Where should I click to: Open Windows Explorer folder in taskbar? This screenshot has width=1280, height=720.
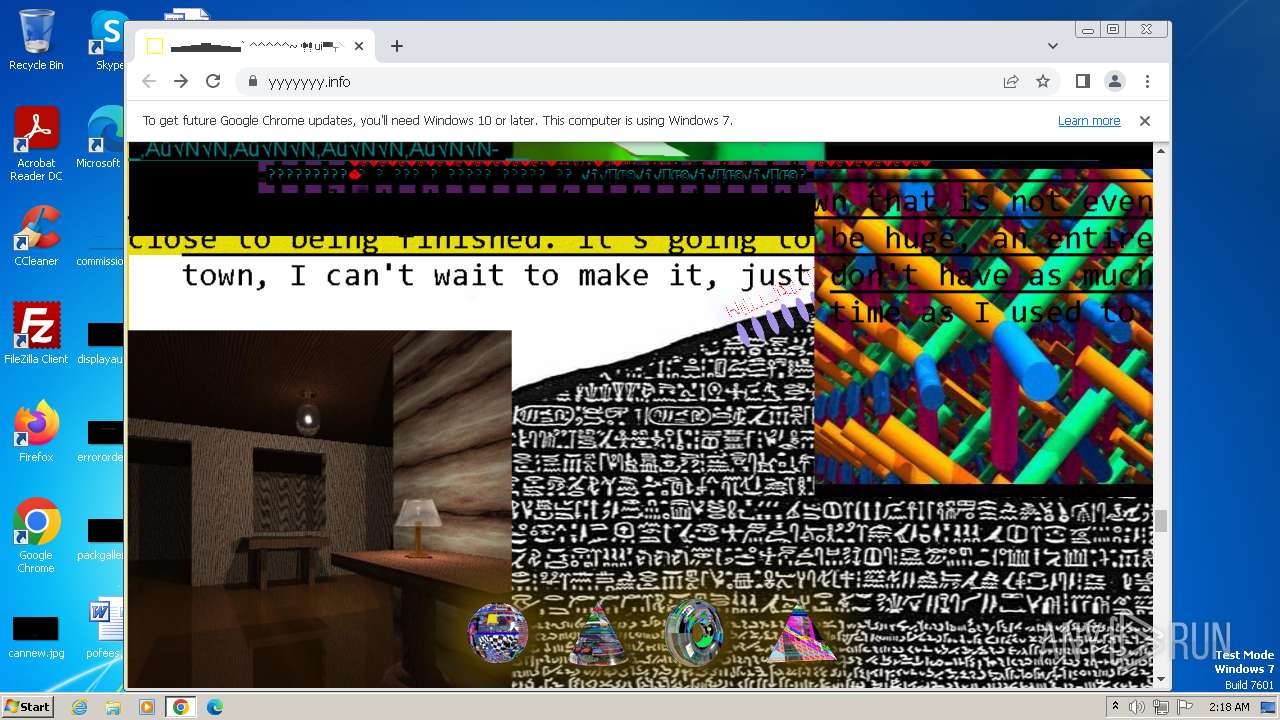[113, 707]
